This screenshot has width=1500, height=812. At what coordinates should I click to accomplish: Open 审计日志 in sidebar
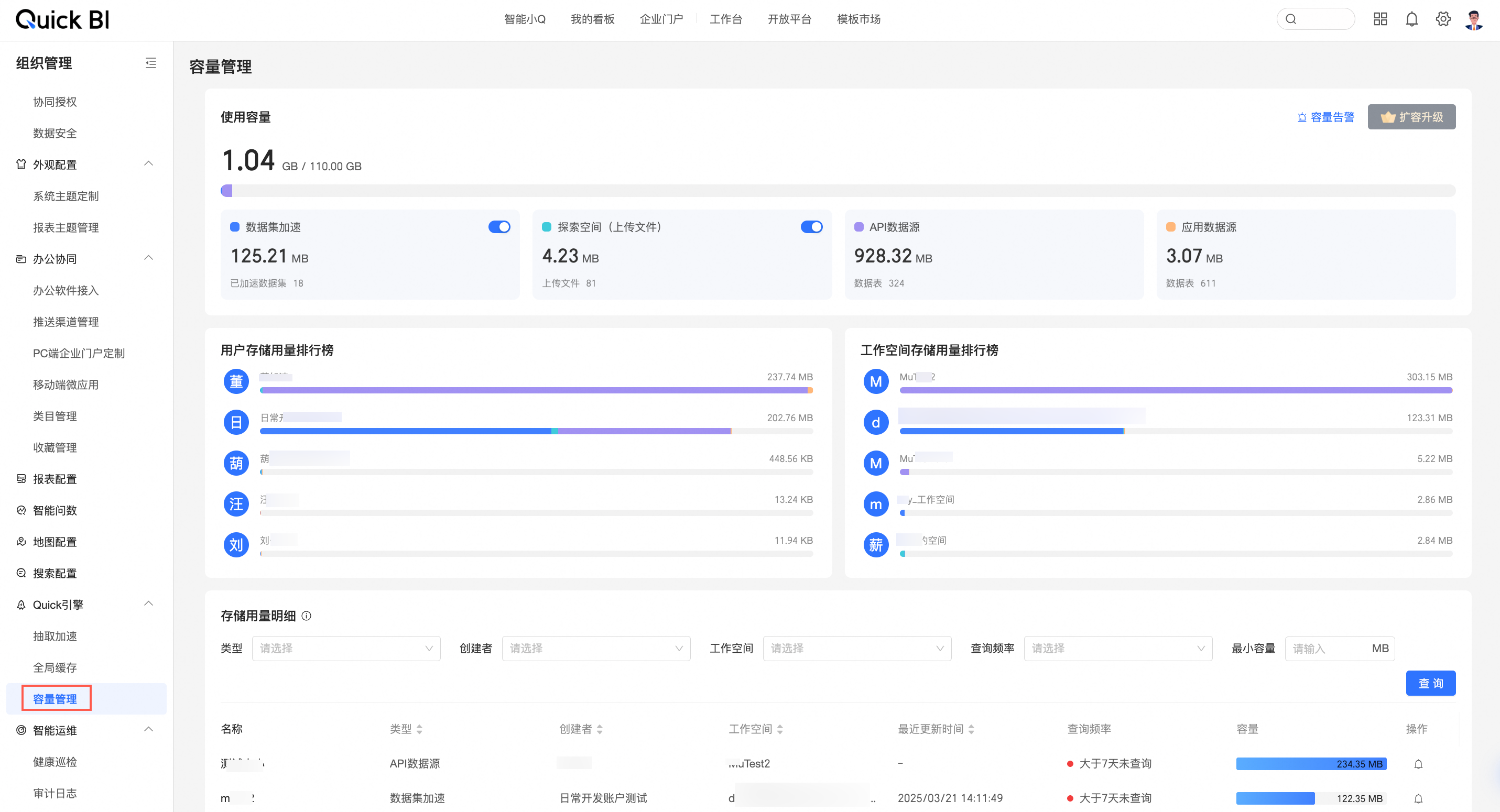tap(55, 793)
